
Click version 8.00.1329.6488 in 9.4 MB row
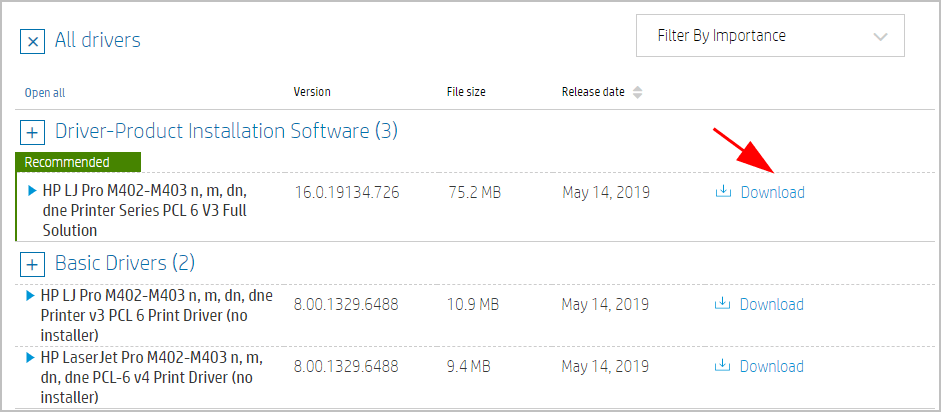click(x=346, y=367)
